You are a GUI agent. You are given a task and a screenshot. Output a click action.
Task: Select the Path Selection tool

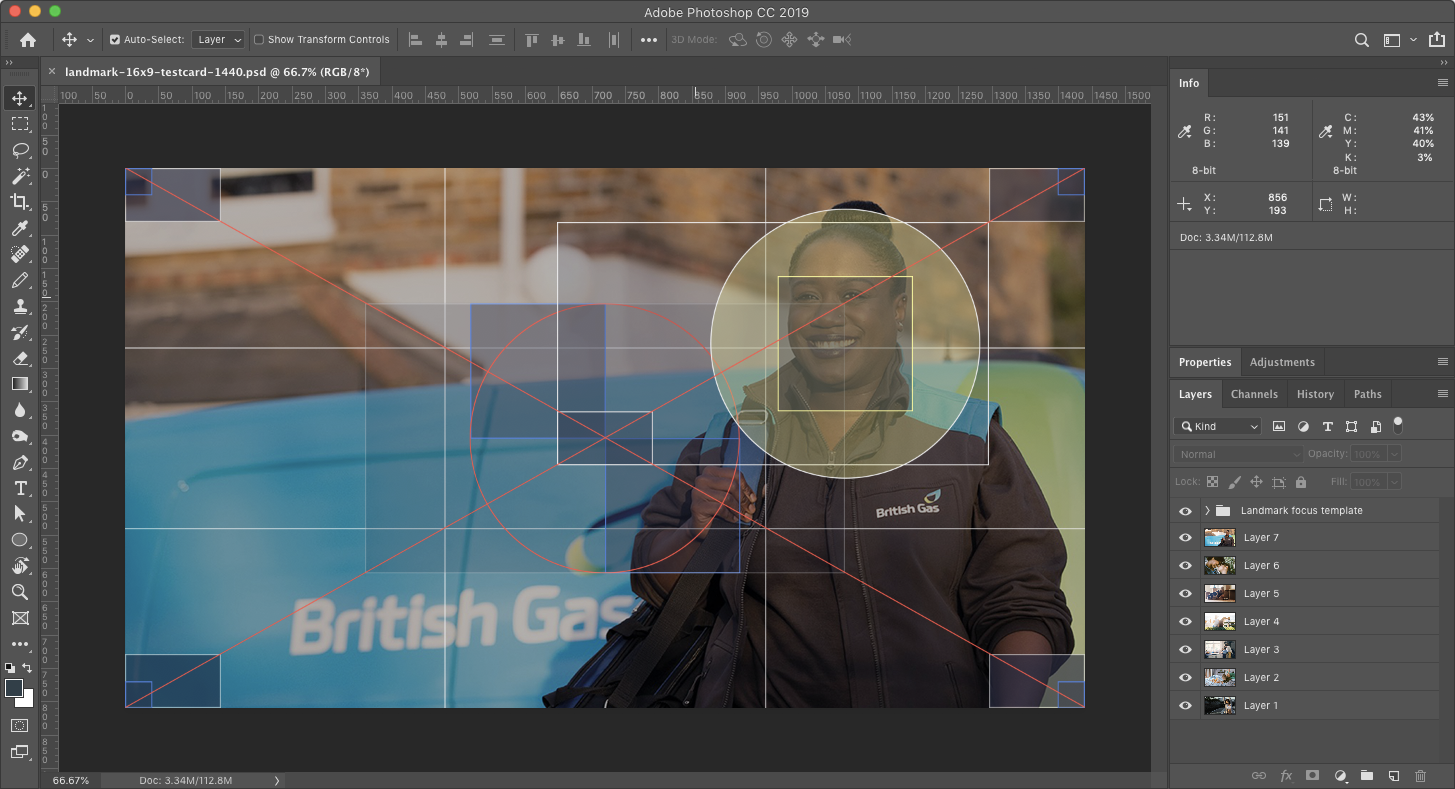pos(20,513)
